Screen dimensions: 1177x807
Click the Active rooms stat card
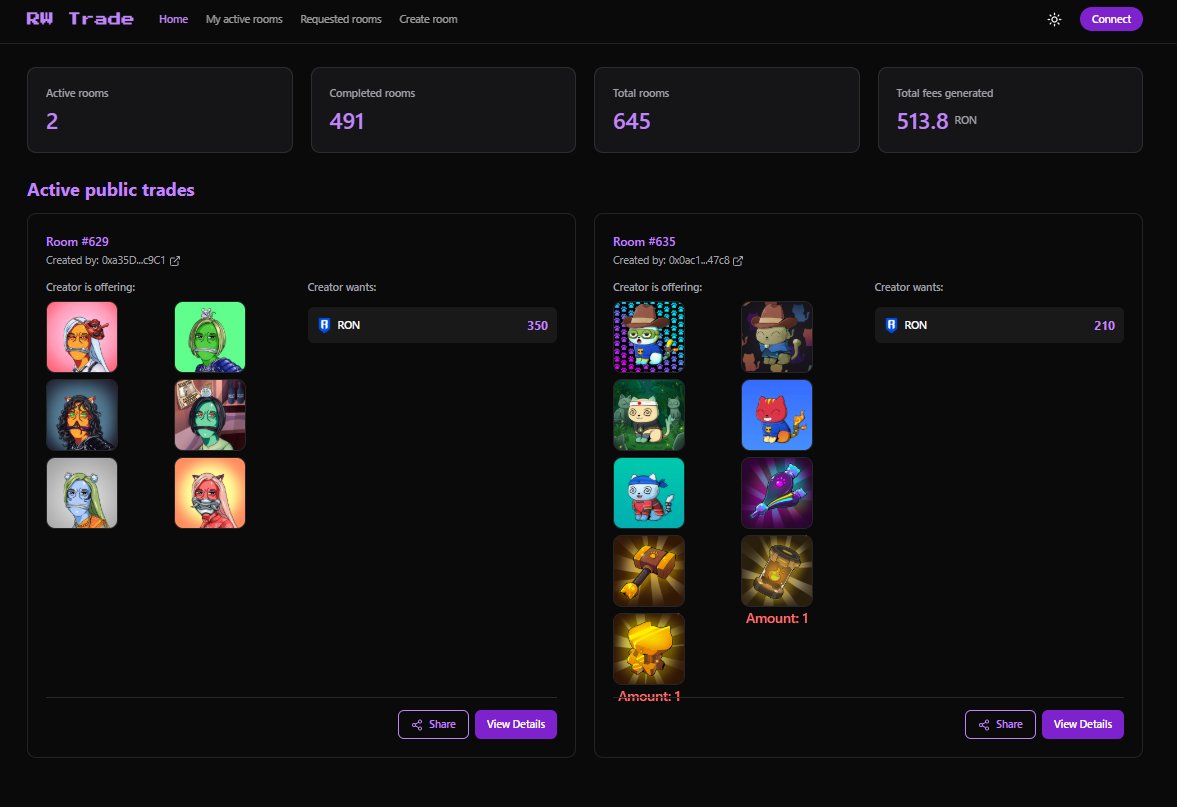(x=160, y=110)
